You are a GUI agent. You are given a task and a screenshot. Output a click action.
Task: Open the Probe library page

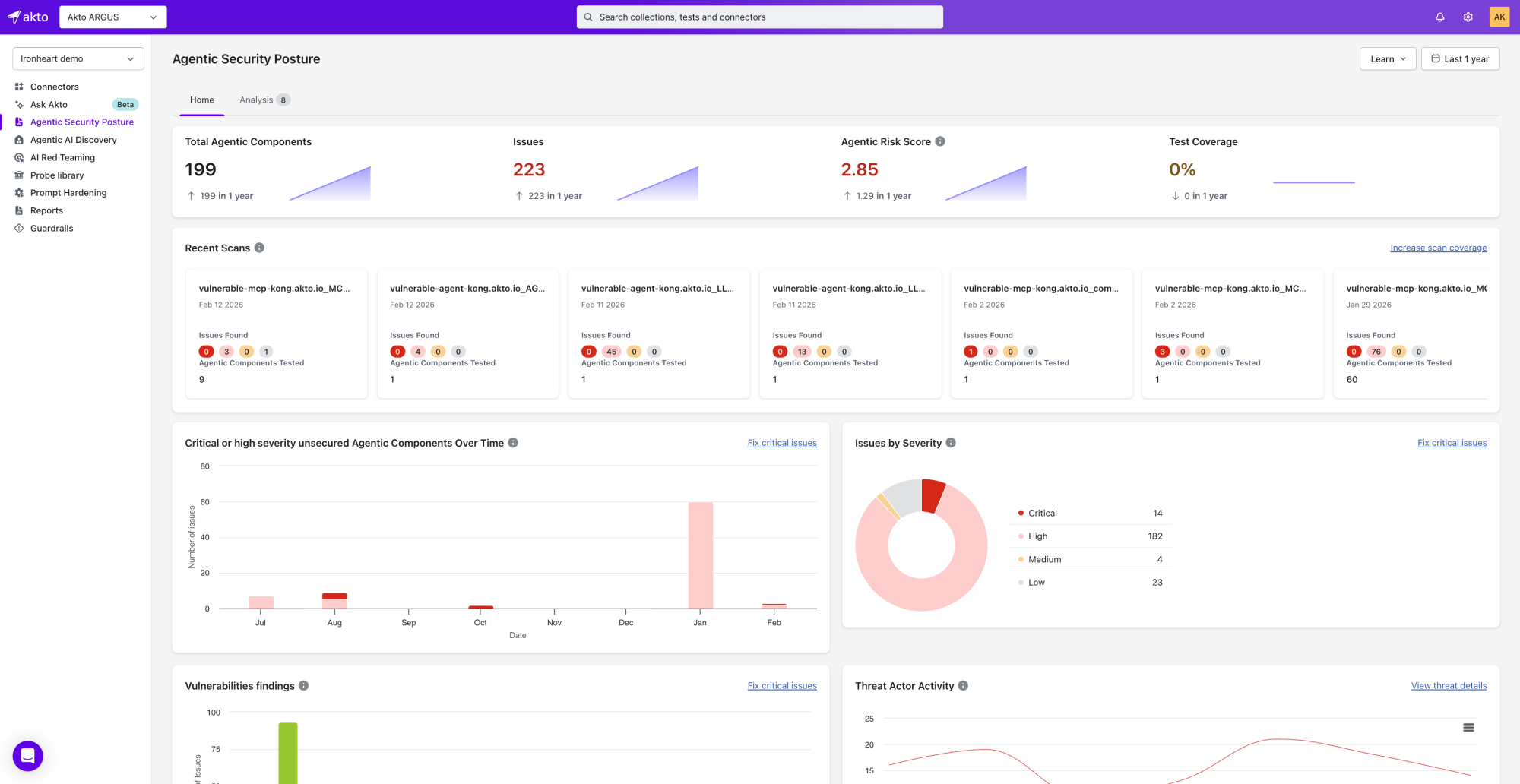(57, 175)
